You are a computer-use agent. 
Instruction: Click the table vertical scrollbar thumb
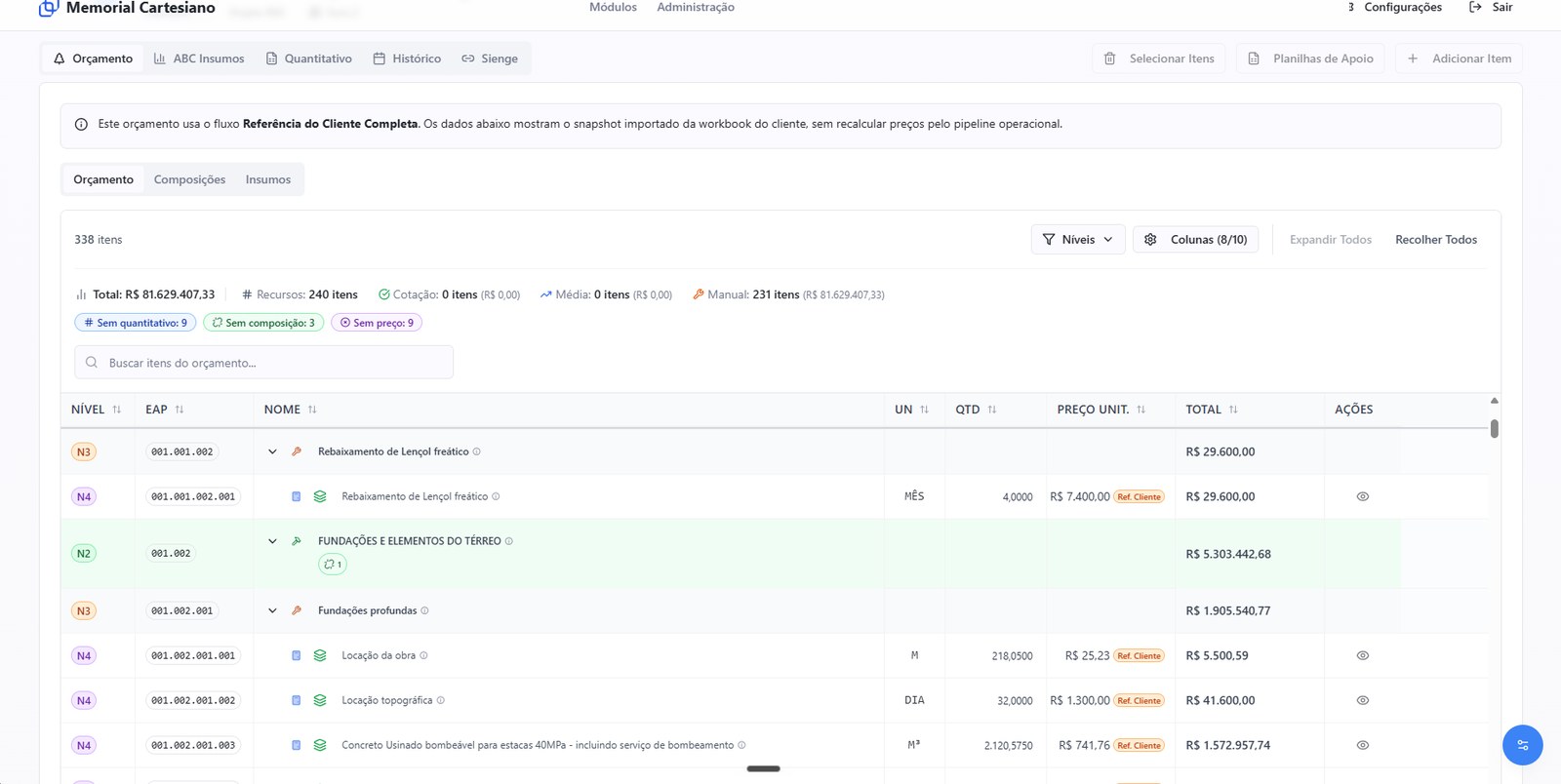tap(1494, 429)
